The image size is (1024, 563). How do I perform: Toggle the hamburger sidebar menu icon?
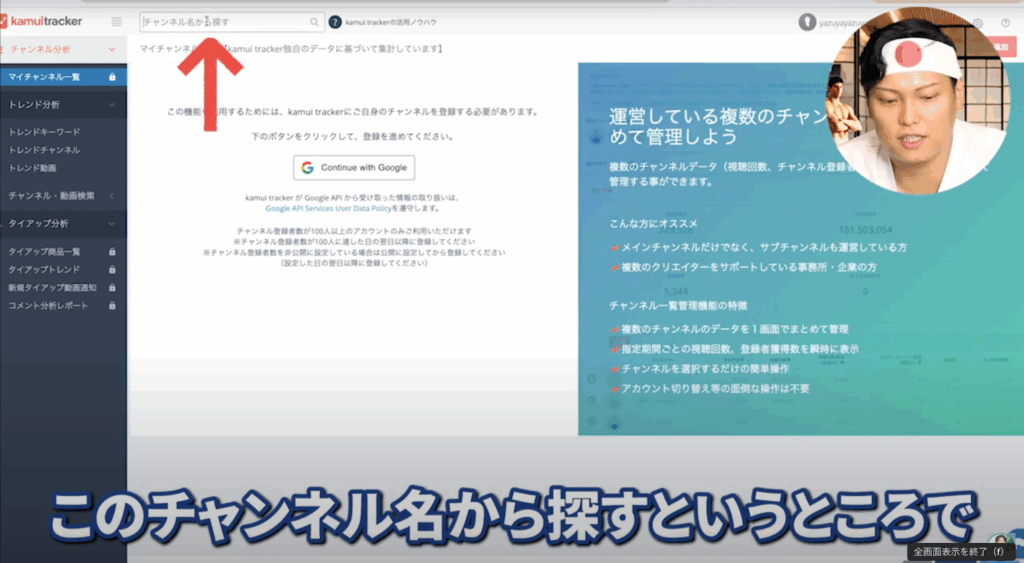(x=117, y=21)
